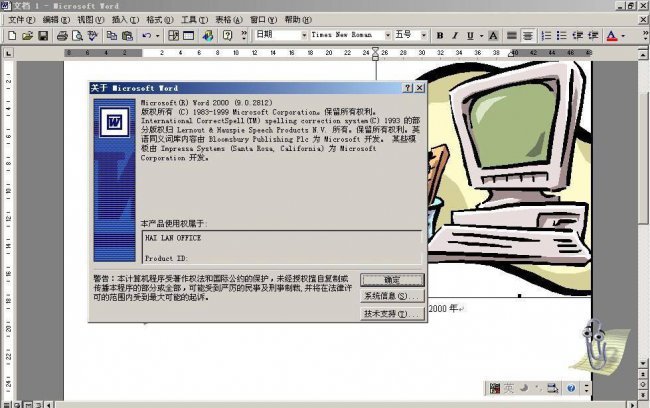Open Times New Roman font dropdown
This screenshot has width=650, height=408.
[388, 35]
